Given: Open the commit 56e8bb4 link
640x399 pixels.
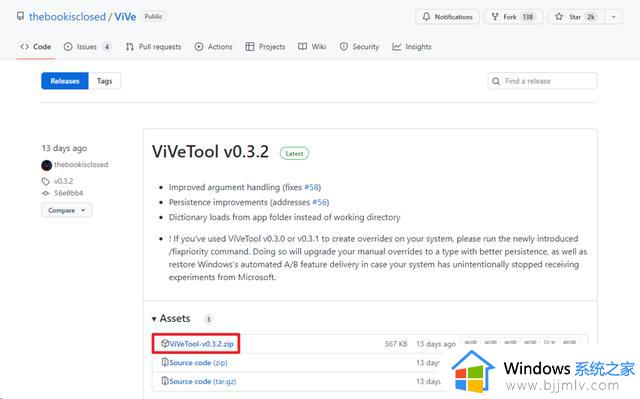Looking at the screenshot, I should click(69, 193).
